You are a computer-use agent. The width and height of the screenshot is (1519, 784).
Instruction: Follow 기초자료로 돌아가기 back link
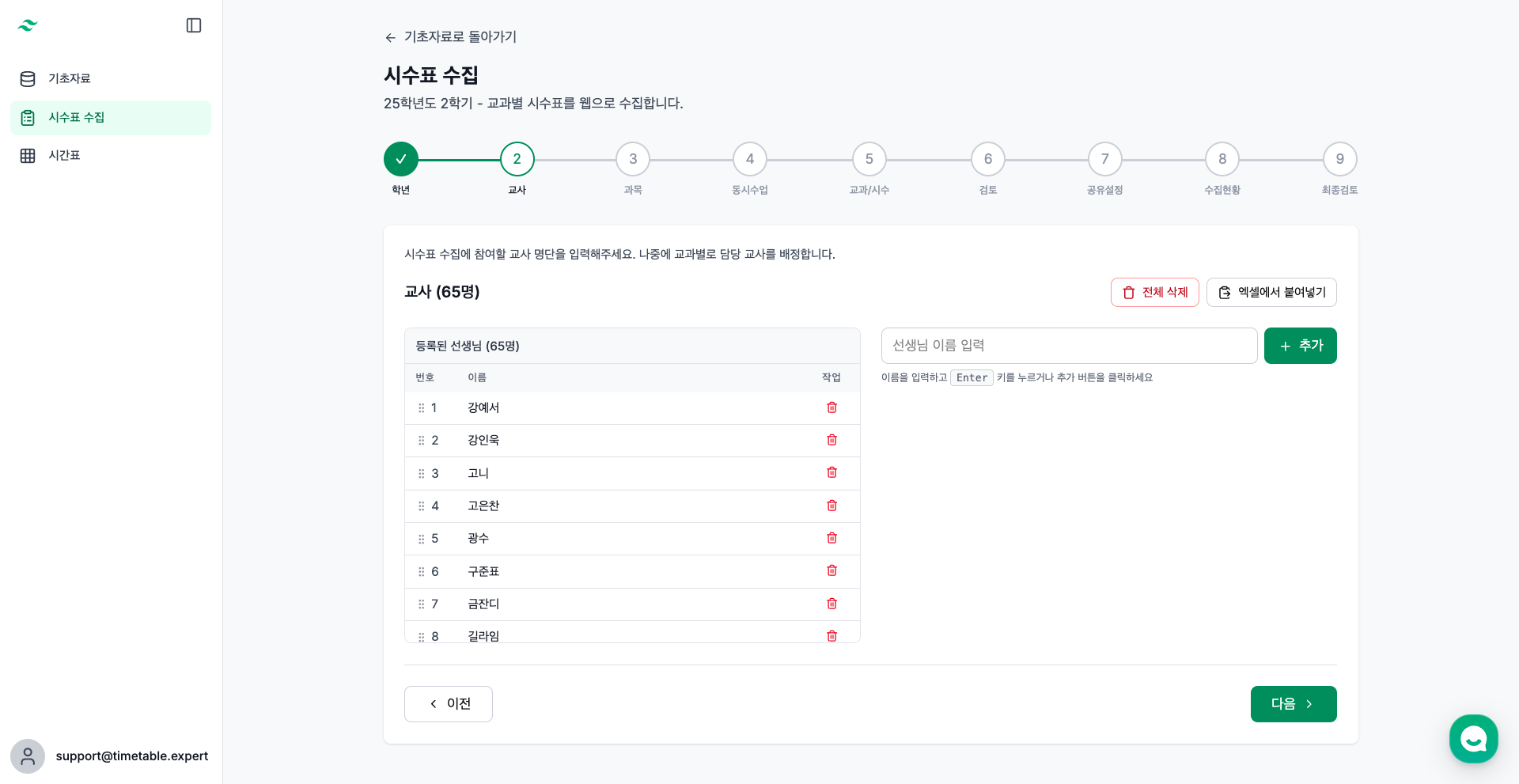[450, 37]
